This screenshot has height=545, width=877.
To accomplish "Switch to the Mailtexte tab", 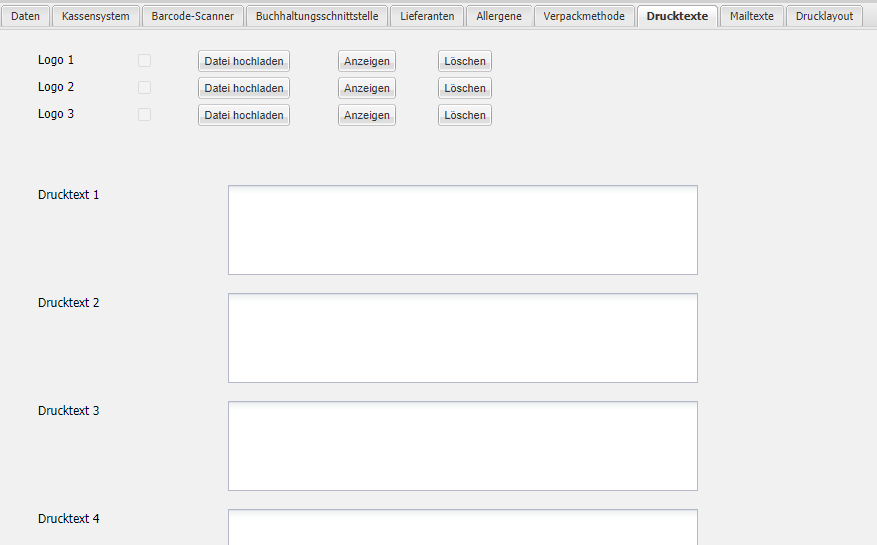I will pyautogui.click(x=752, y=16).
